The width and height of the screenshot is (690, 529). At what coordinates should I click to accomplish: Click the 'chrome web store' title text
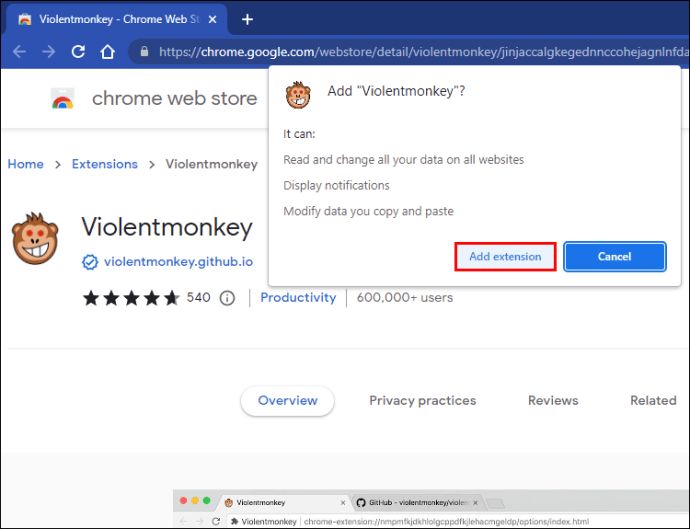(x=174, y=98)
